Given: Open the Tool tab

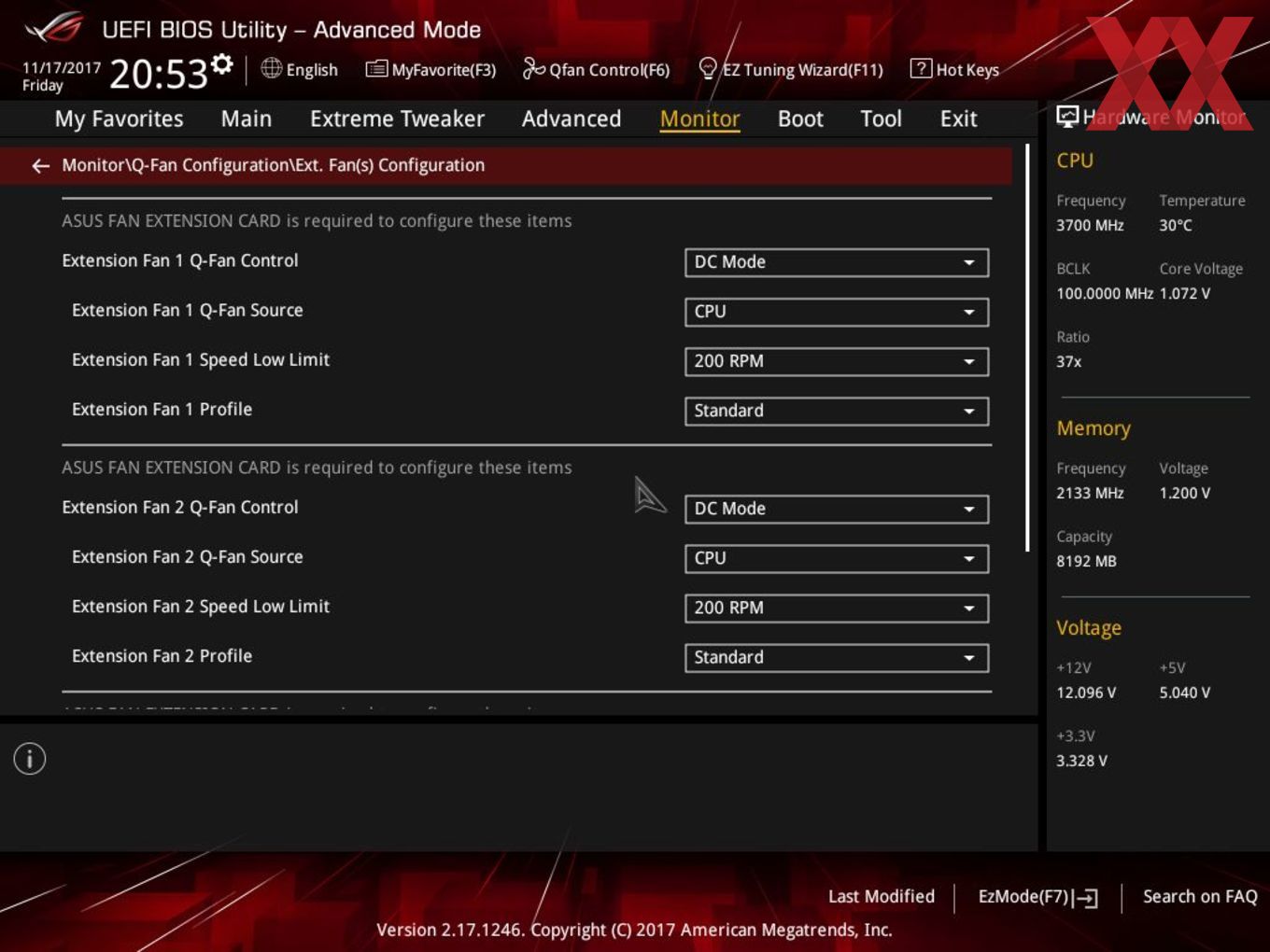Looking at the screenshot, I should 881,119.
